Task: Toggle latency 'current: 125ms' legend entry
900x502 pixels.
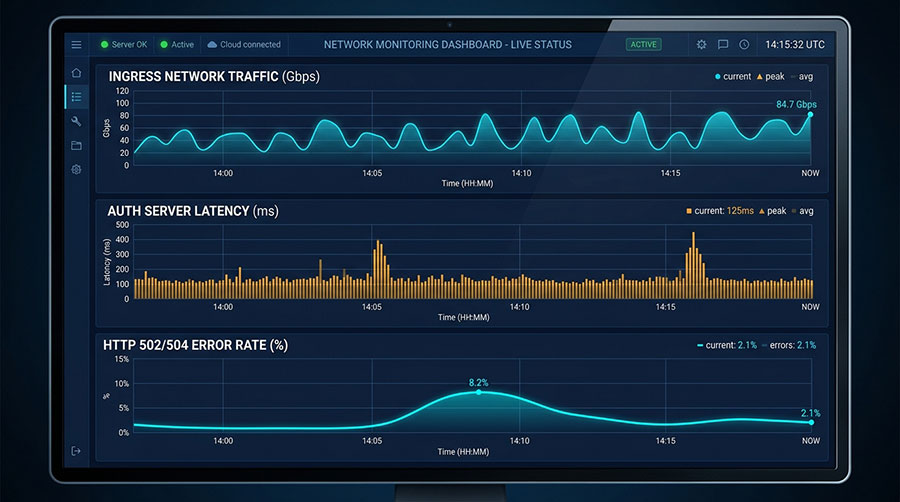Action: pyautogui.click(x=720, y=211)
